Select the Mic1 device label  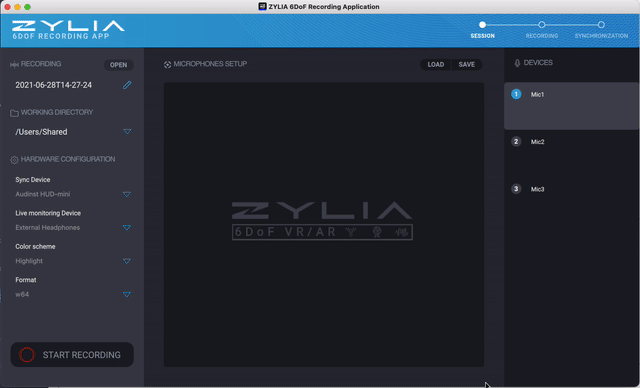(x=537, y=94)
